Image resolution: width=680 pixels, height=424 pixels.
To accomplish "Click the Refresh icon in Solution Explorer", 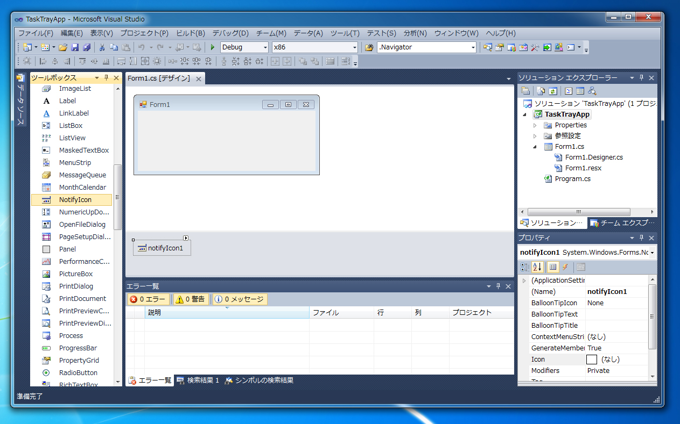I will 552,91.
